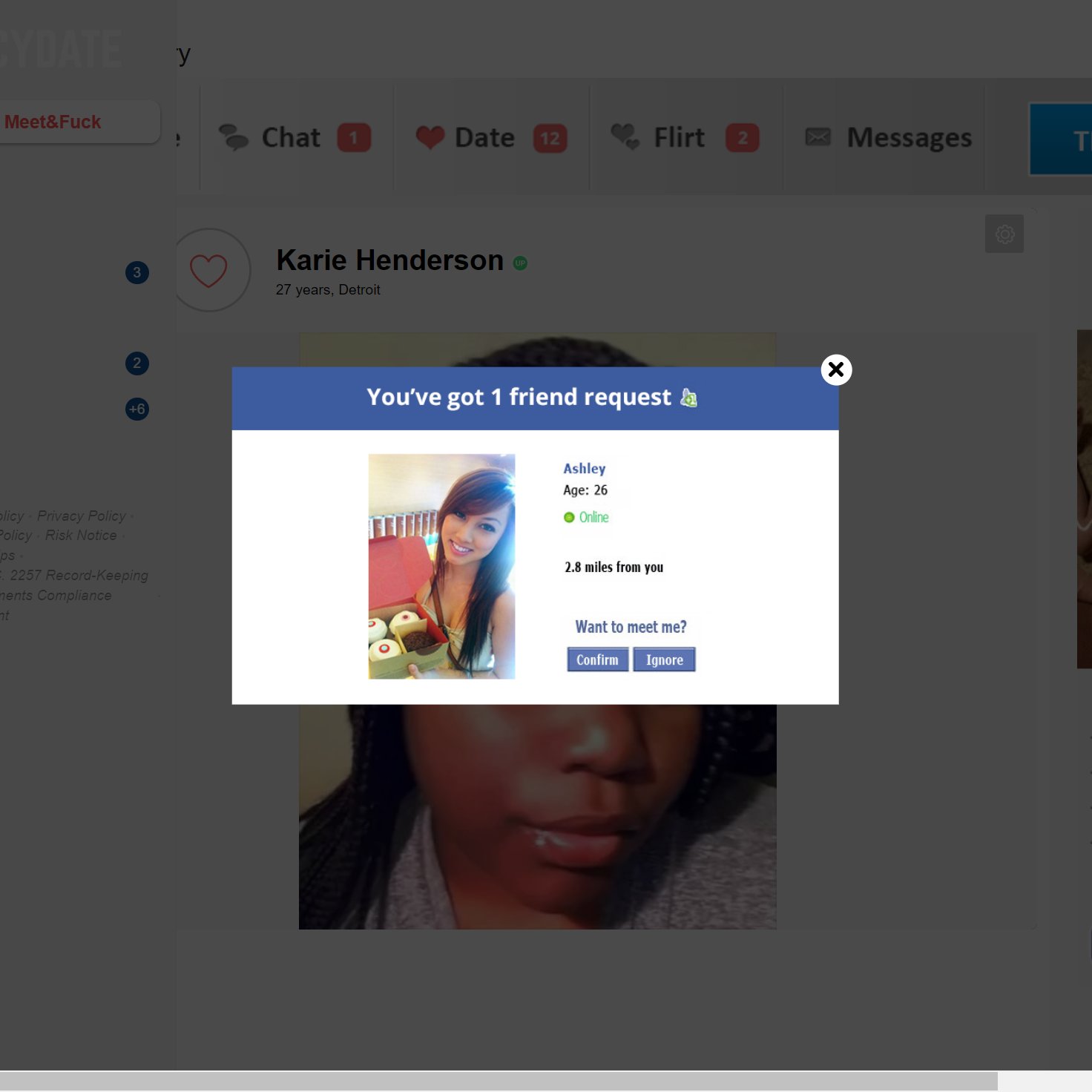Click the friend request icon in popup header

click(x=688, y=398)
